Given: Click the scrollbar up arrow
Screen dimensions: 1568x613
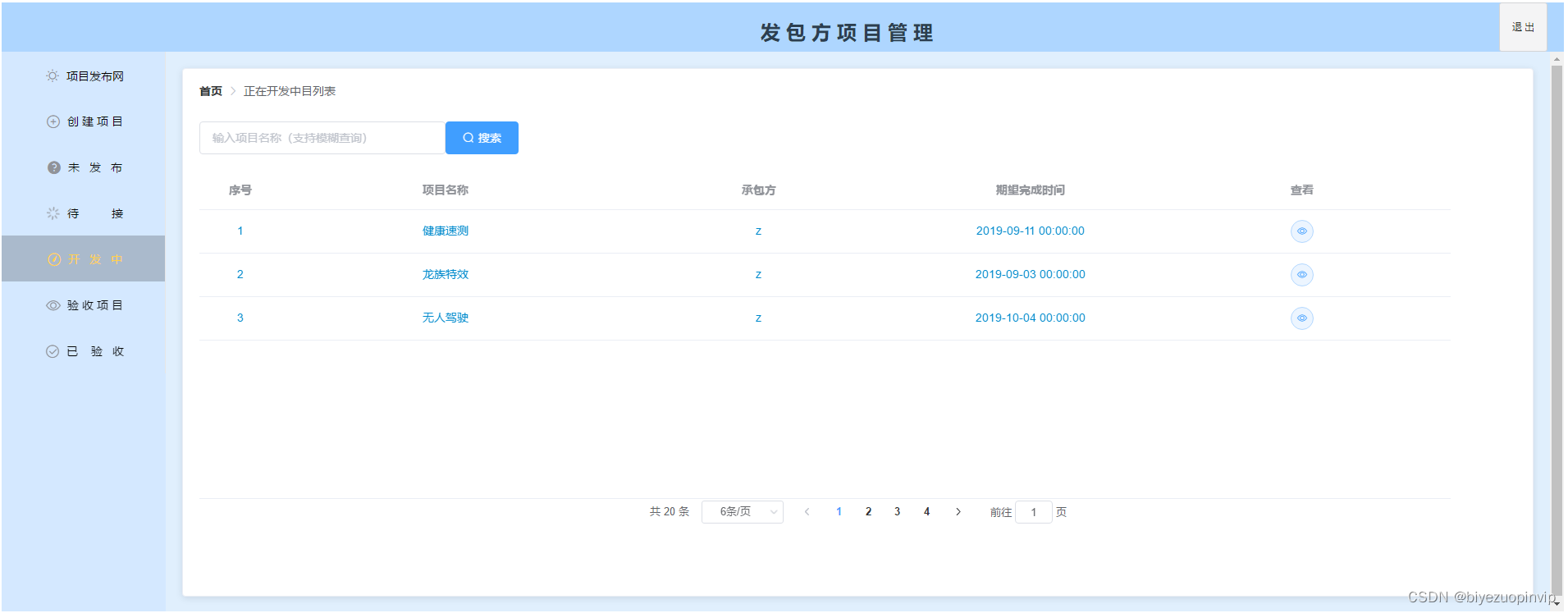Looking at the screenshot, I should (x=1557, y=59).
